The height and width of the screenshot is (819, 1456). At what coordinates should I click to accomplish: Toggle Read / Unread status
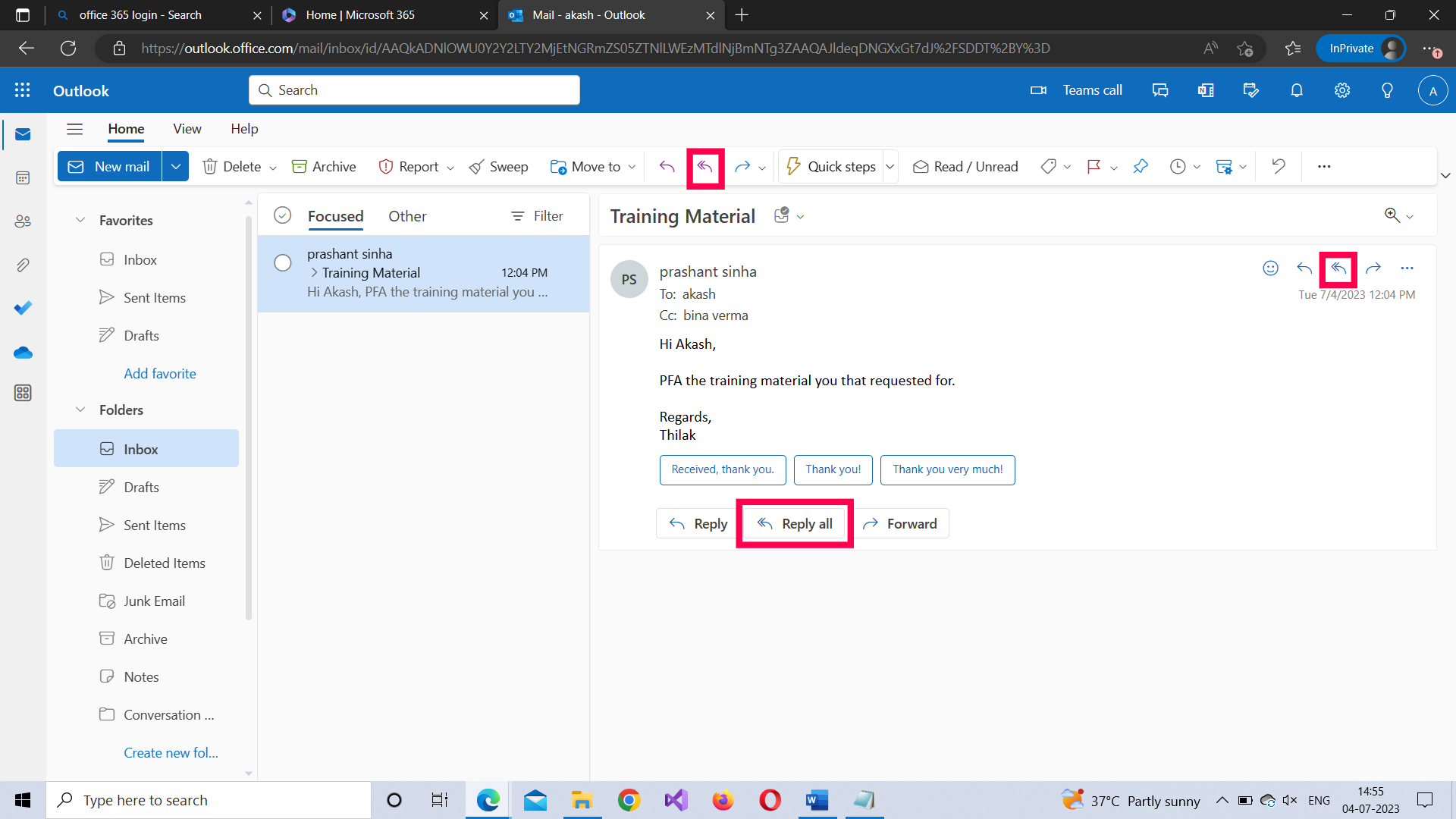[x=965, y=167]
